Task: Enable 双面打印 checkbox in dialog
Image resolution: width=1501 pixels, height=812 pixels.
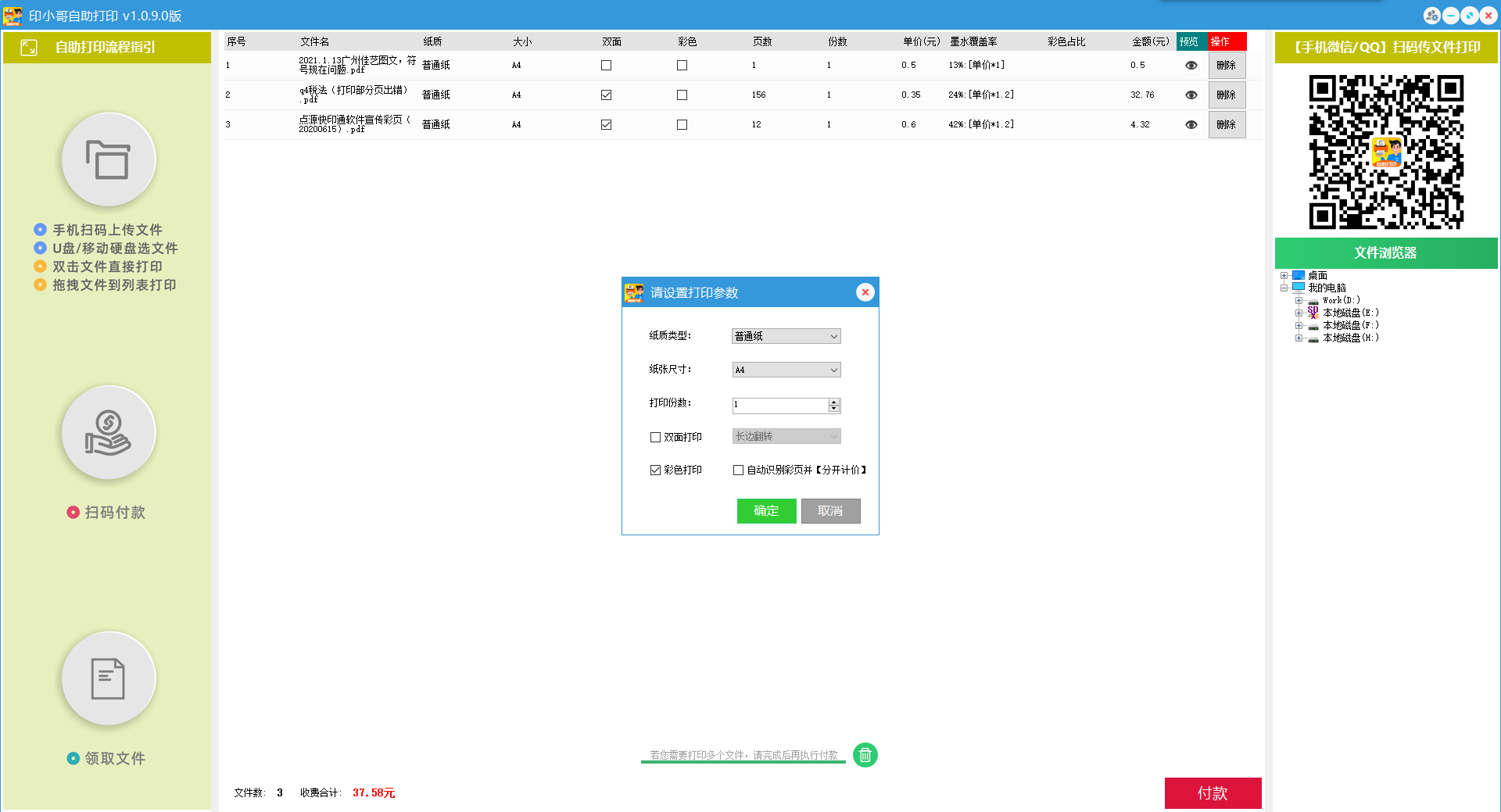Action: pyautogui.click(x=656, y=438)
